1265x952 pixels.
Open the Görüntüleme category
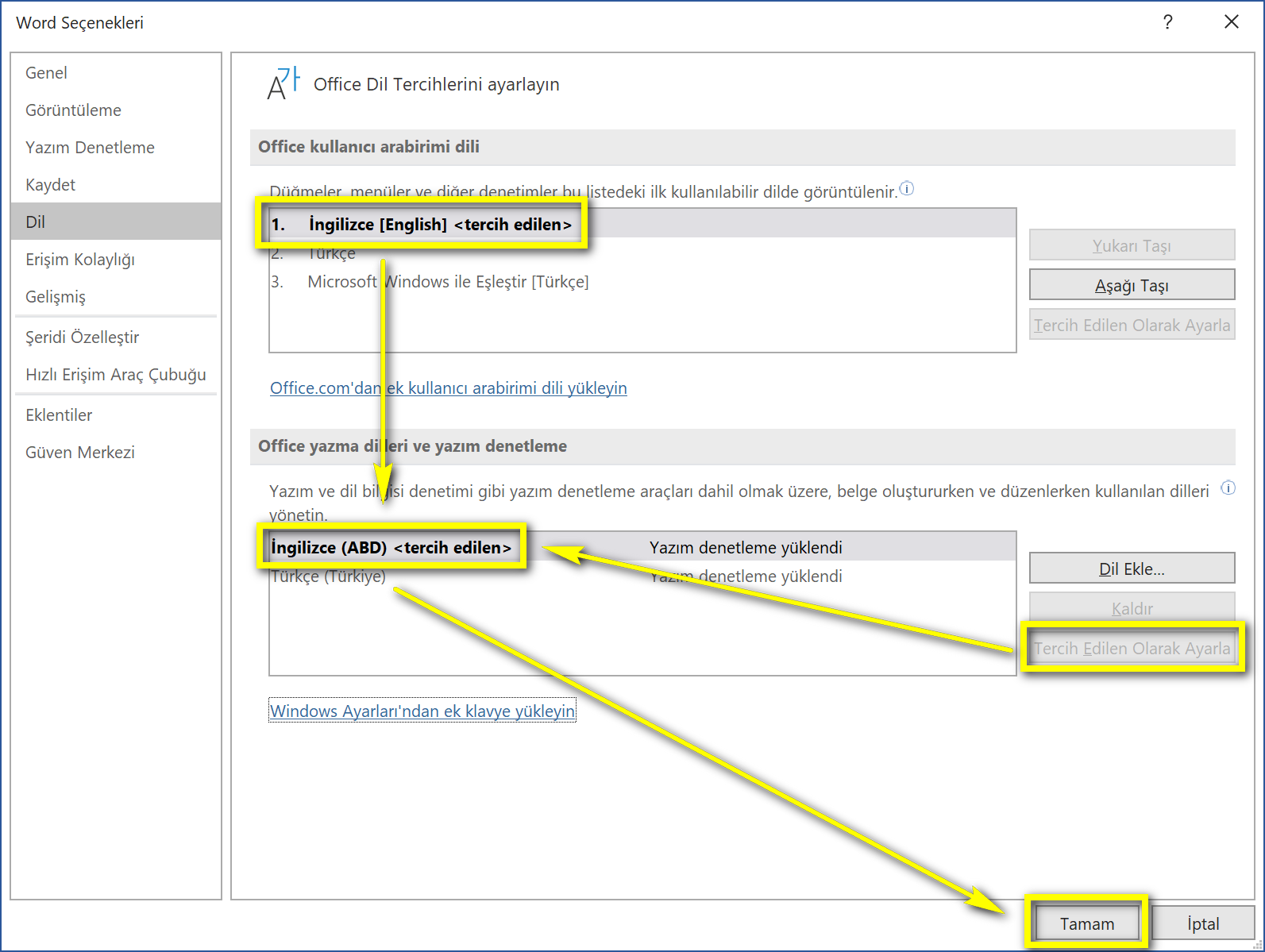coord(116,110)
